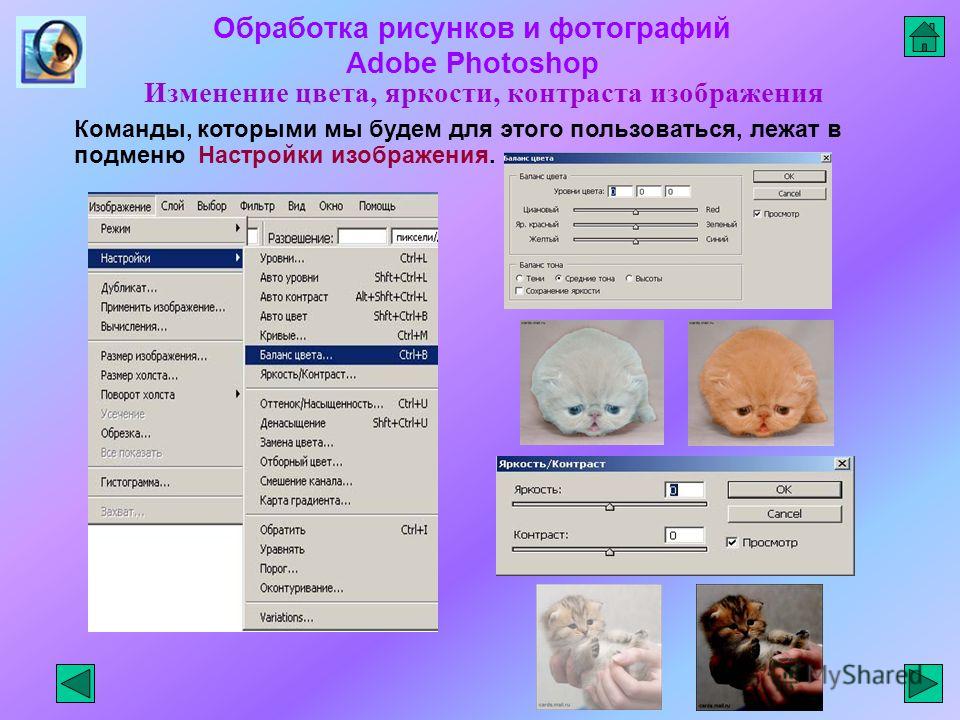This screenshot has width=960, height=720.
Task: Click the pale blue kitten thumbnail
Action: 591,382
